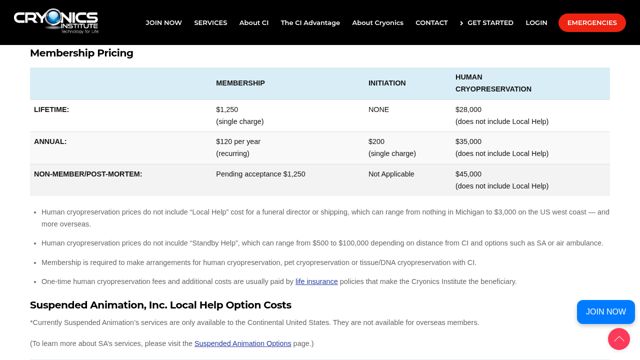Click the blue floating JOIN NOW button

tap(606, 312)
